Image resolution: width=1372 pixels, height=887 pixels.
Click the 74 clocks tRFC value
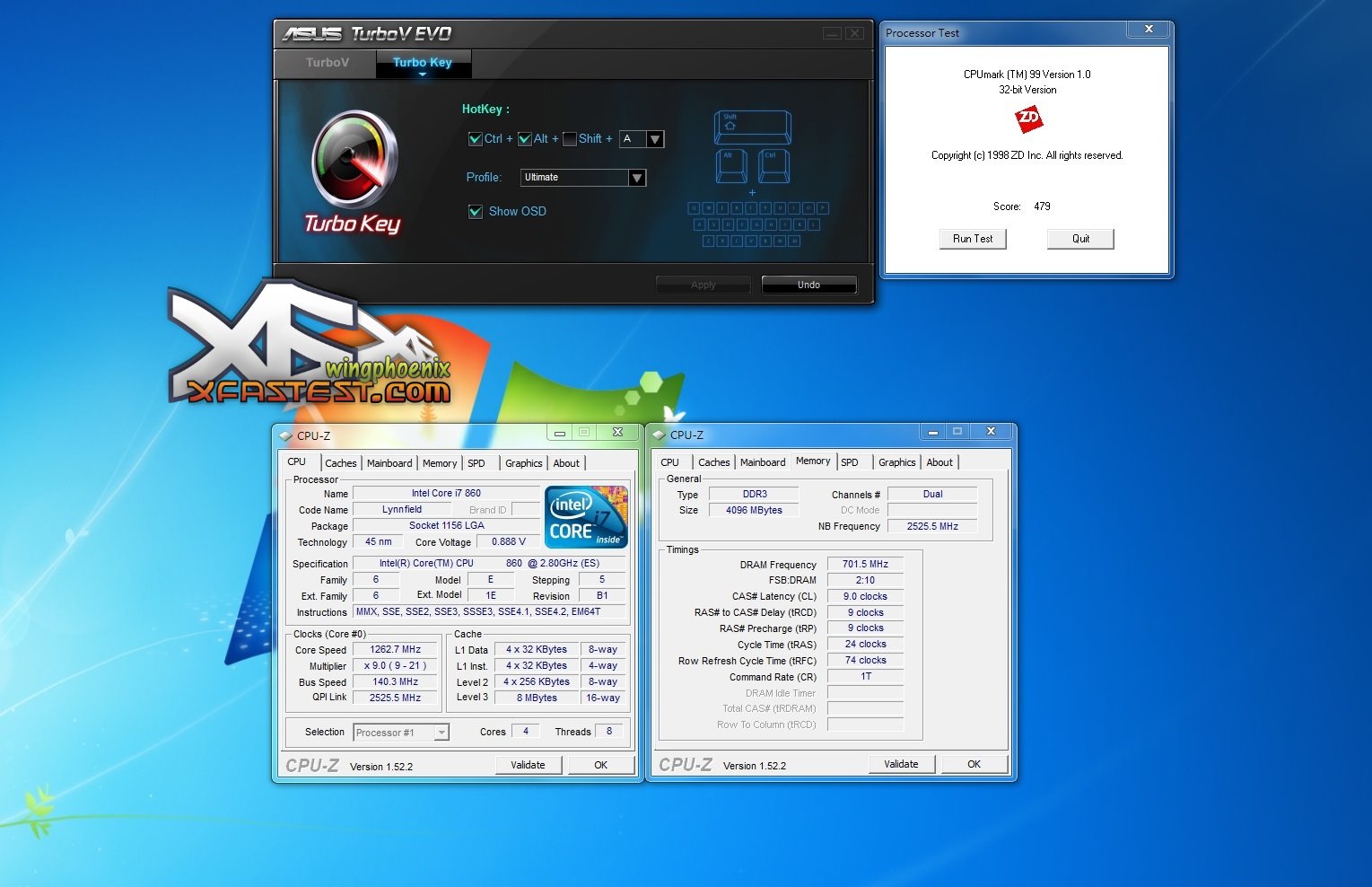coord(865,661)
